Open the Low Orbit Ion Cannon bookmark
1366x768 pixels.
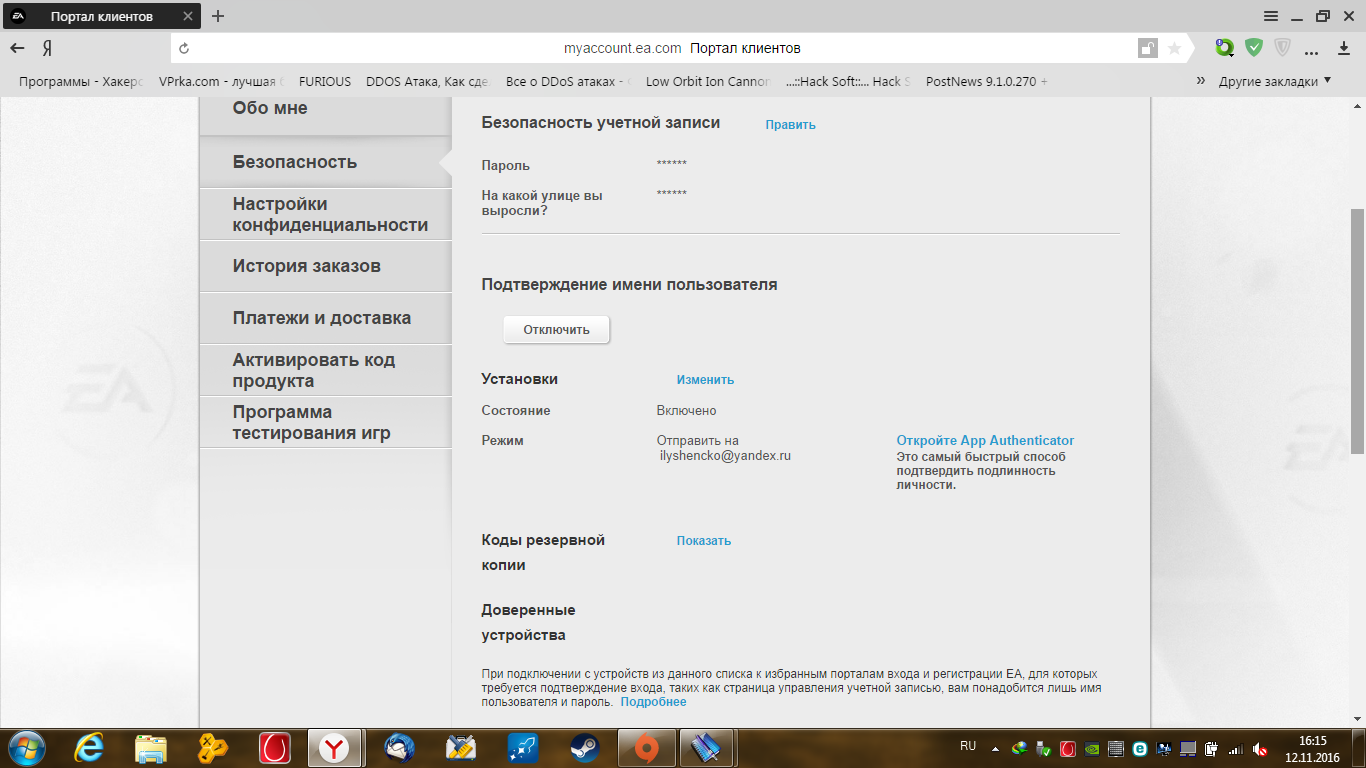pyautogui.click(x=709, y=82)
